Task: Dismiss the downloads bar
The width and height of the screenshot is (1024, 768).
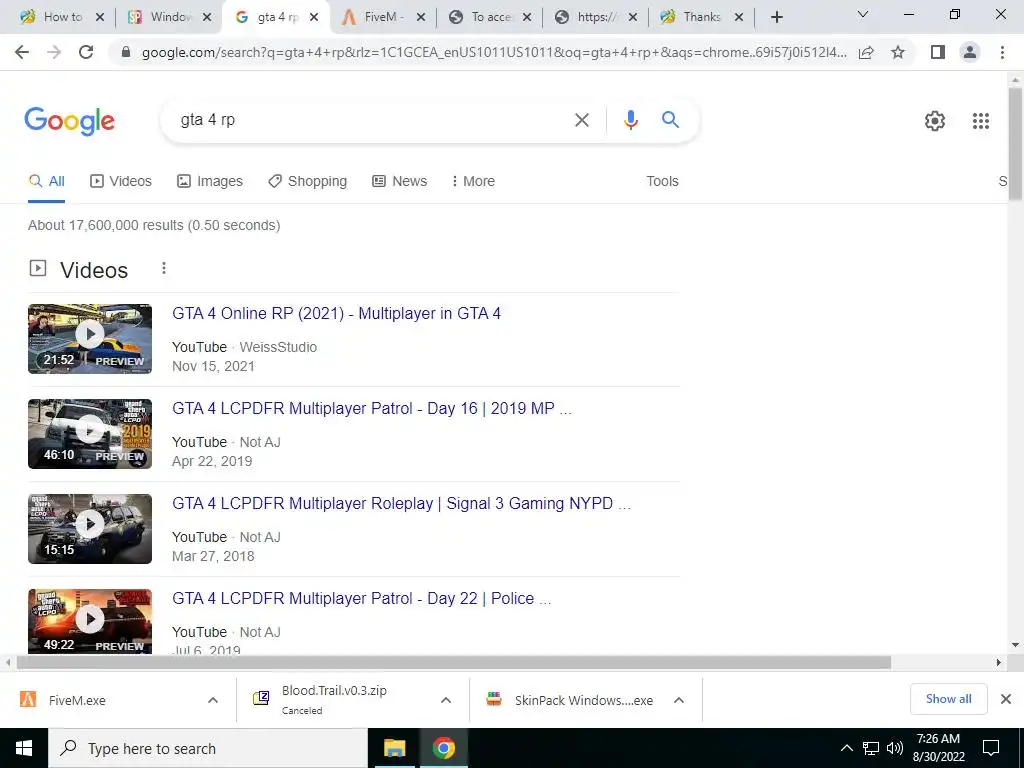Action: pos(1006,699)
